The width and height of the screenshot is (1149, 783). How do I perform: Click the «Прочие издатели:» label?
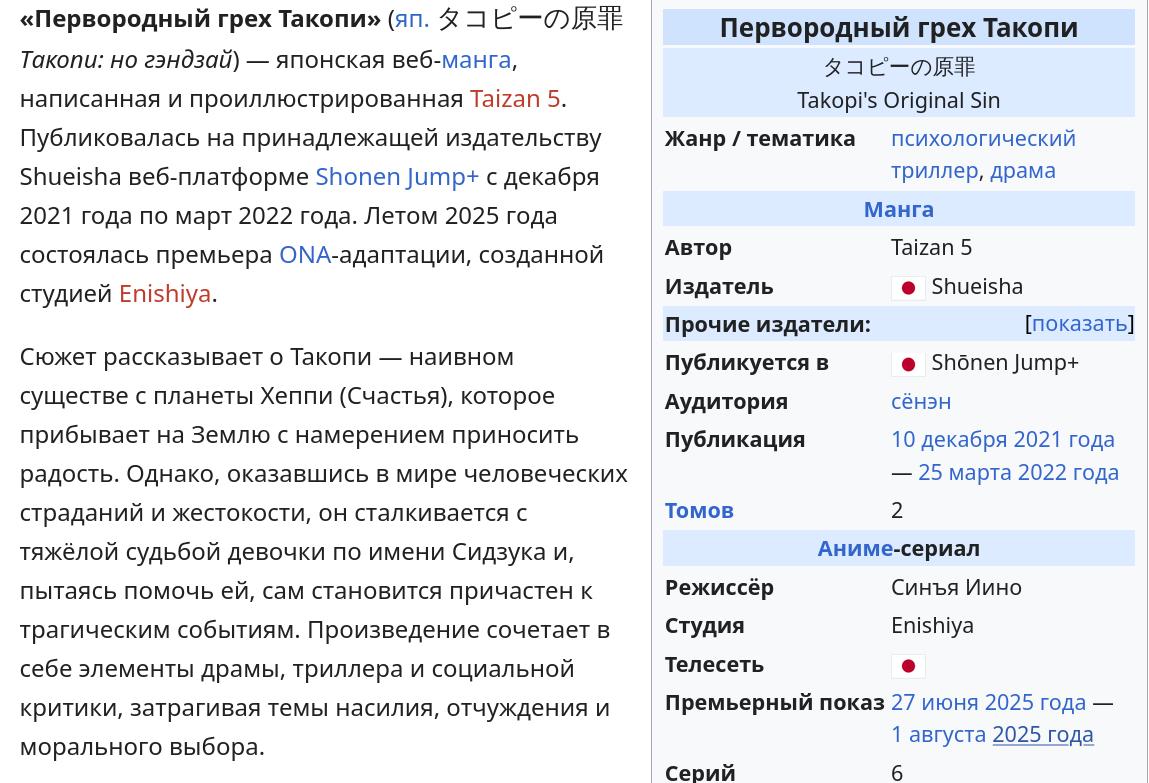point(767,324)
